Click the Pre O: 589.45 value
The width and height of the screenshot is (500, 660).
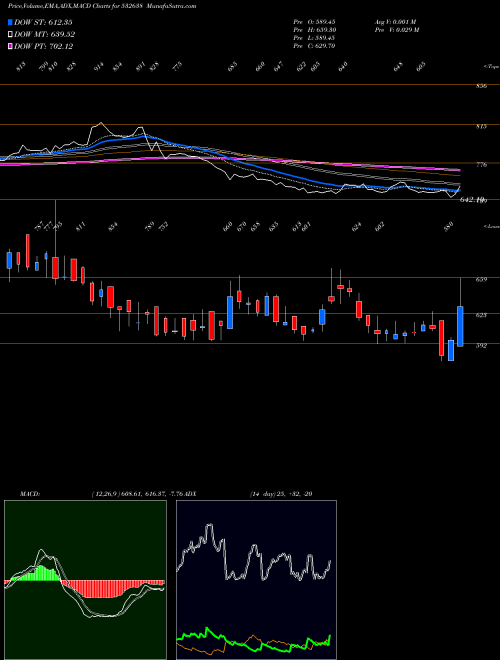(314, 21)
